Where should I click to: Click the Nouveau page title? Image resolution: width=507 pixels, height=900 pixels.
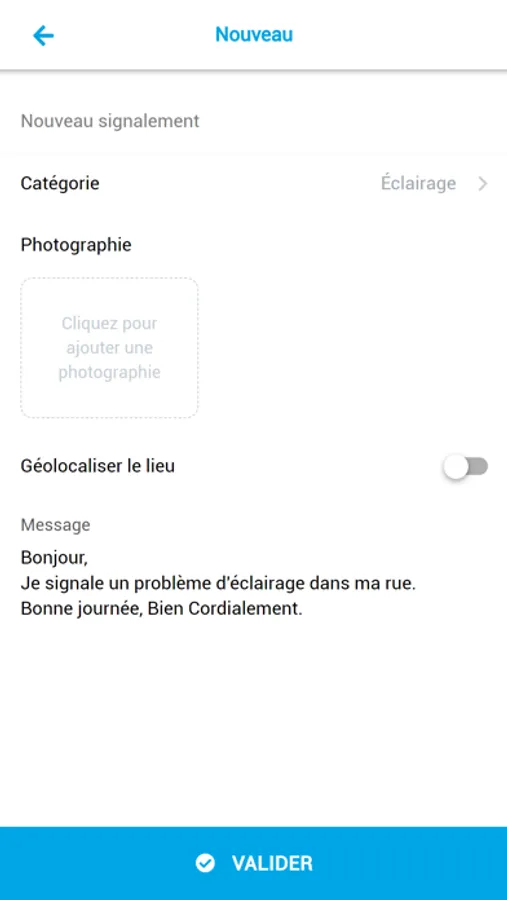coord(254,34)
